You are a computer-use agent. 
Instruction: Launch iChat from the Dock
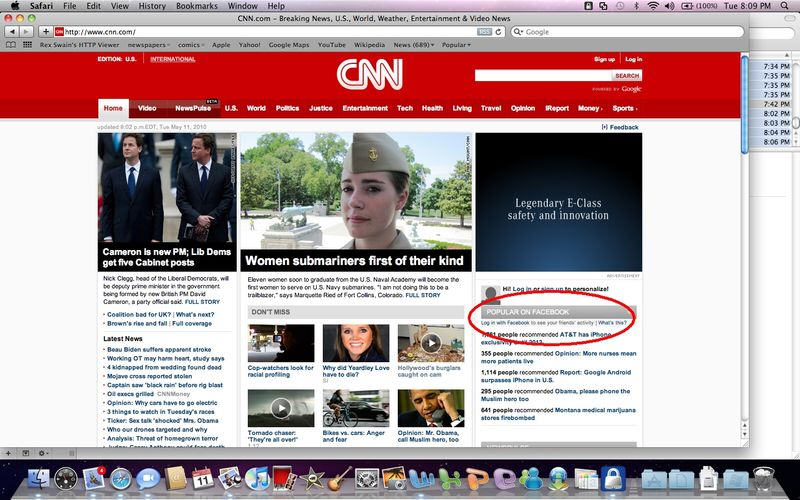click(x=148, y=479)
